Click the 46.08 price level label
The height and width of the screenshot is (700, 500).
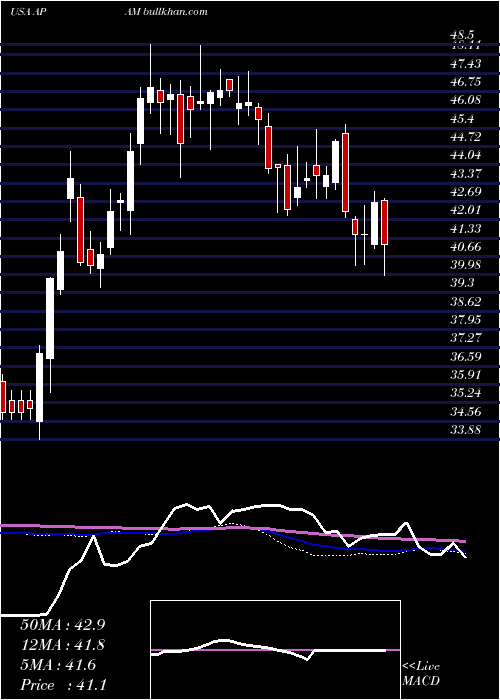tap(466, 100)
